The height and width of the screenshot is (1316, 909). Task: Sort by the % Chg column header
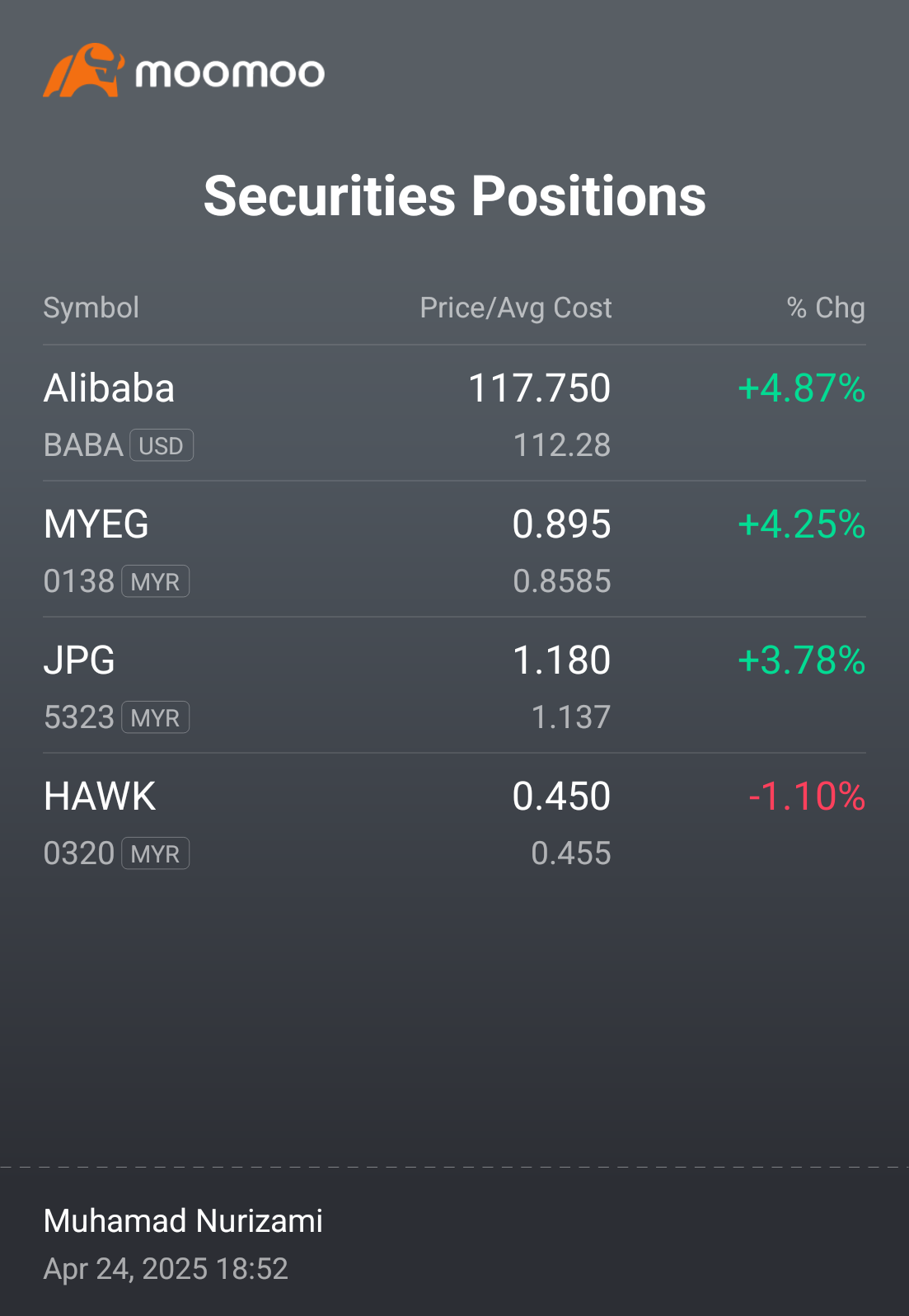click(x=826, y=308)
